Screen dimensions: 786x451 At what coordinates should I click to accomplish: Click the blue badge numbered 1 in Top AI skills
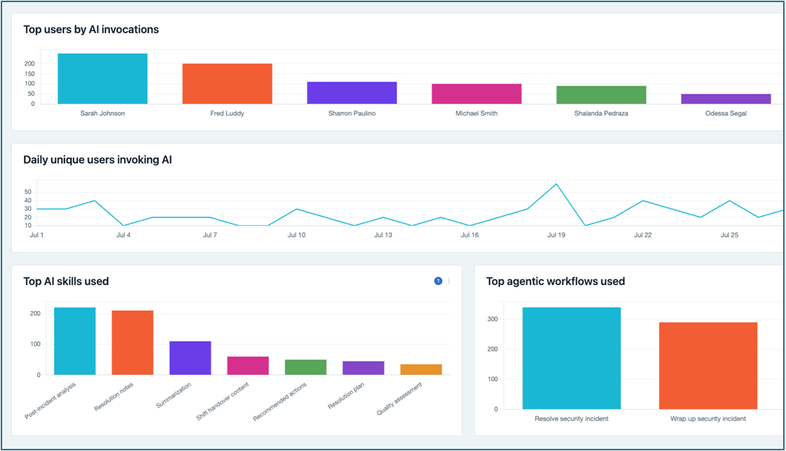pos(438,281)
